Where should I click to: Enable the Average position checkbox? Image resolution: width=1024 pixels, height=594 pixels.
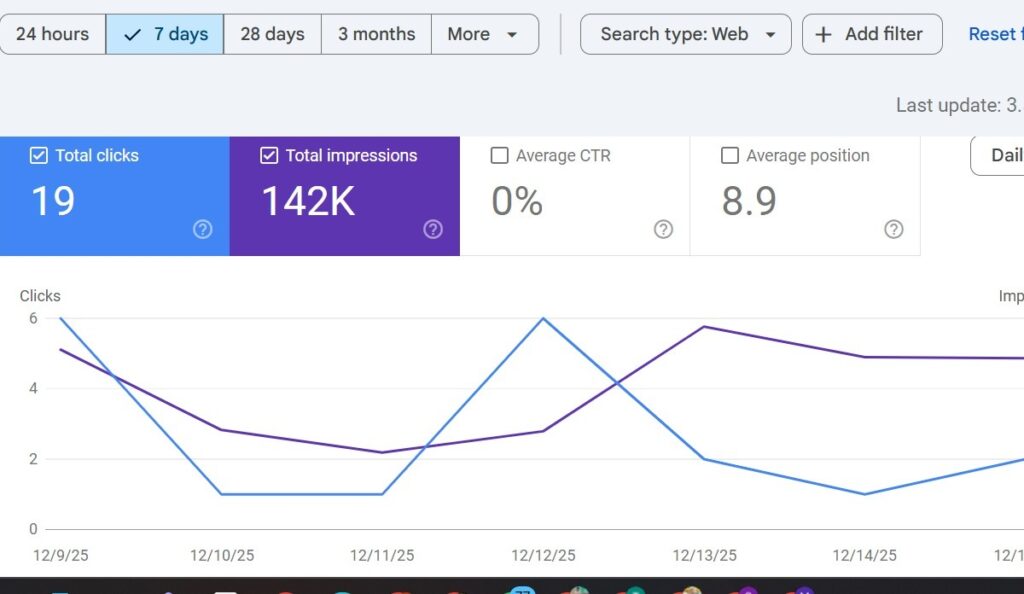coord(730,156)
